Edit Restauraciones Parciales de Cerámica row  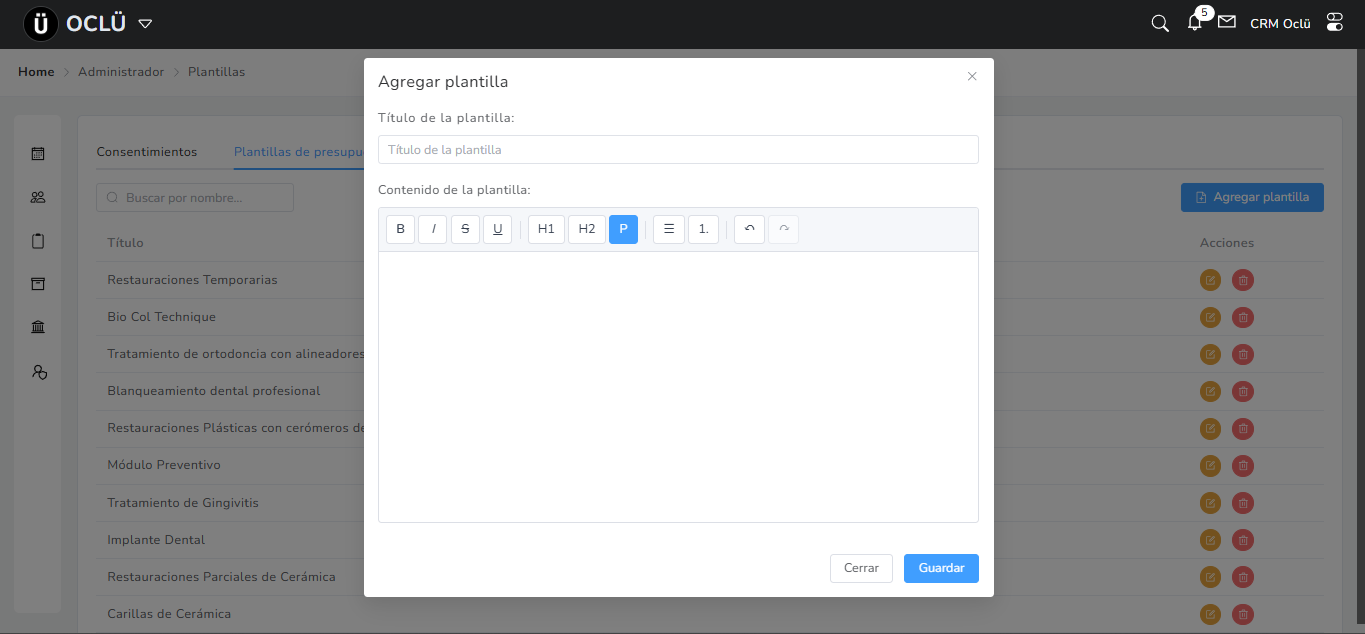click(x=1210, y=577)
